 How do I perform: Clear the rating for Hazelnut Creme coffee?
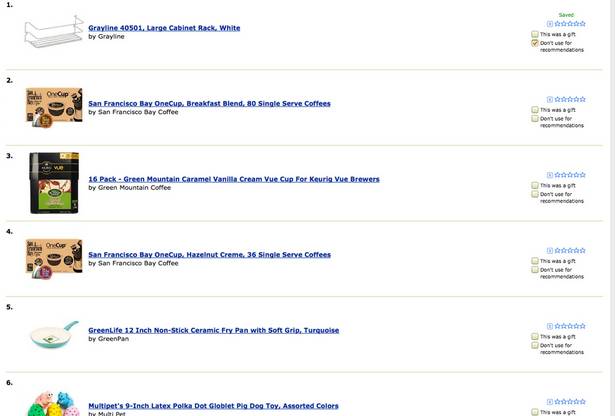549,250
